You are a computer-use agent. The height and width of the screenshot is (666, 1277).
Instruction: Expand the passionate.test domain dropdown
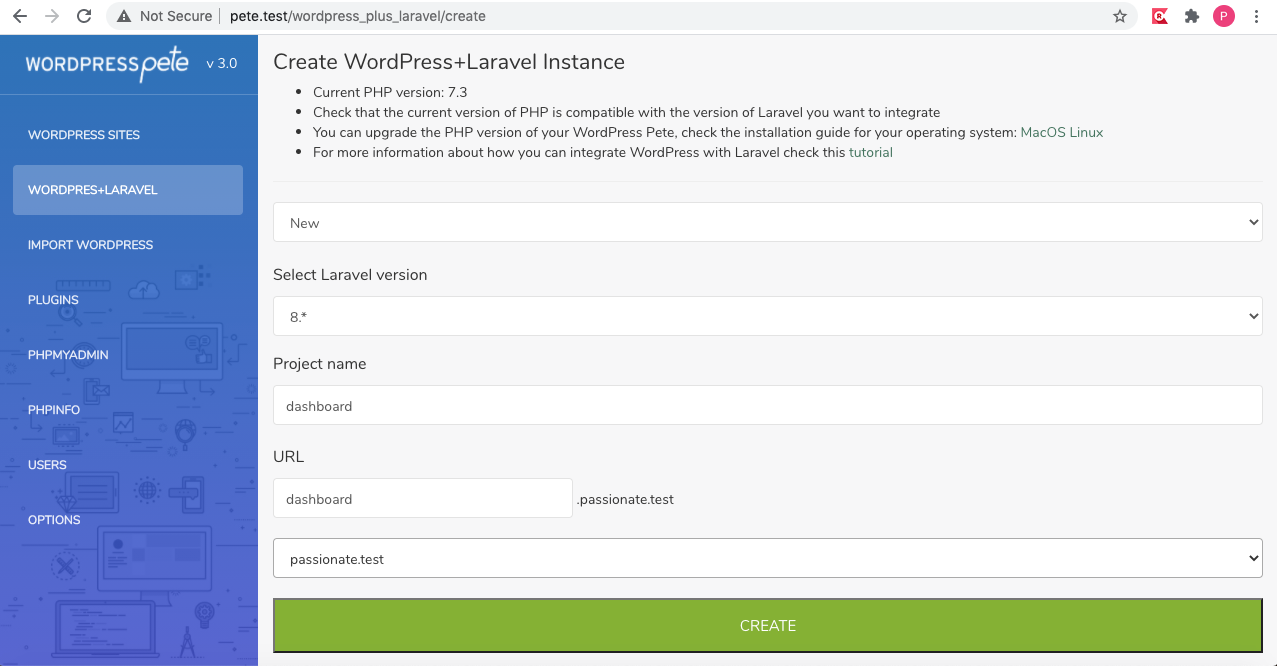pyautogui.click(x=768, y=559)
